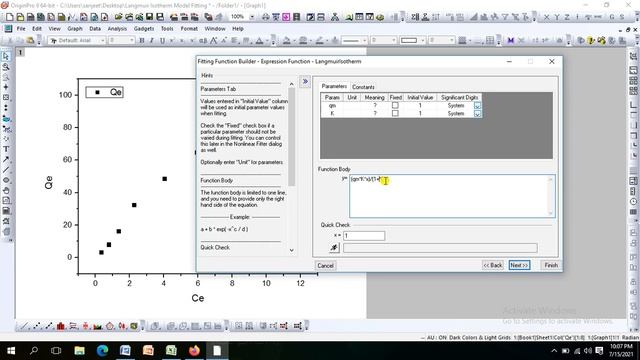Click the Hints panel scrollbar down arrow

(291, 250)
